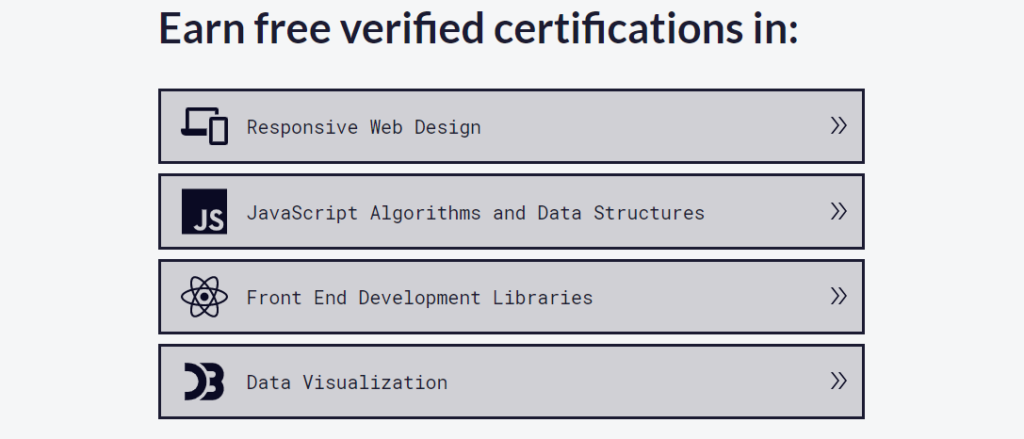Screen dimensions: 1024x439
Task: Open the Front End Development Libraries label
Action: coord(419,297)
